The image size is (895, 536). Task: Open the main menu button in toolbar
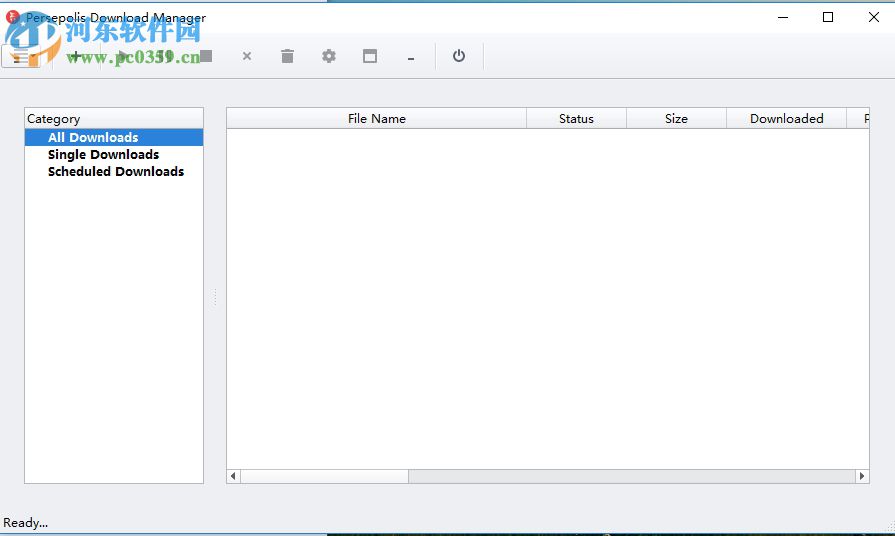(22, 56)
